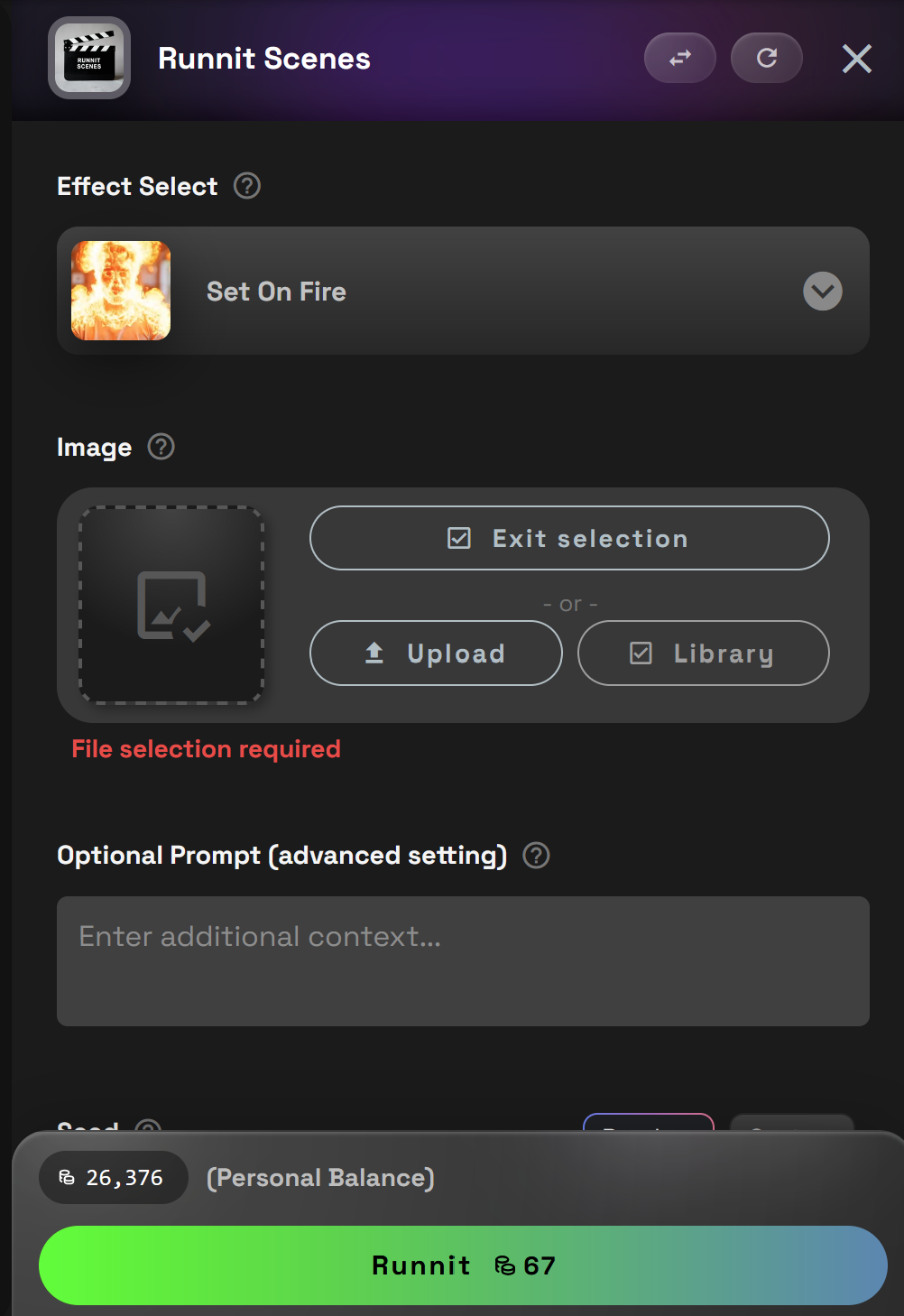Viewport: 904px width, 1316px height.
Task: Click the green Runnit 67 button
Action: [463, 1265]
